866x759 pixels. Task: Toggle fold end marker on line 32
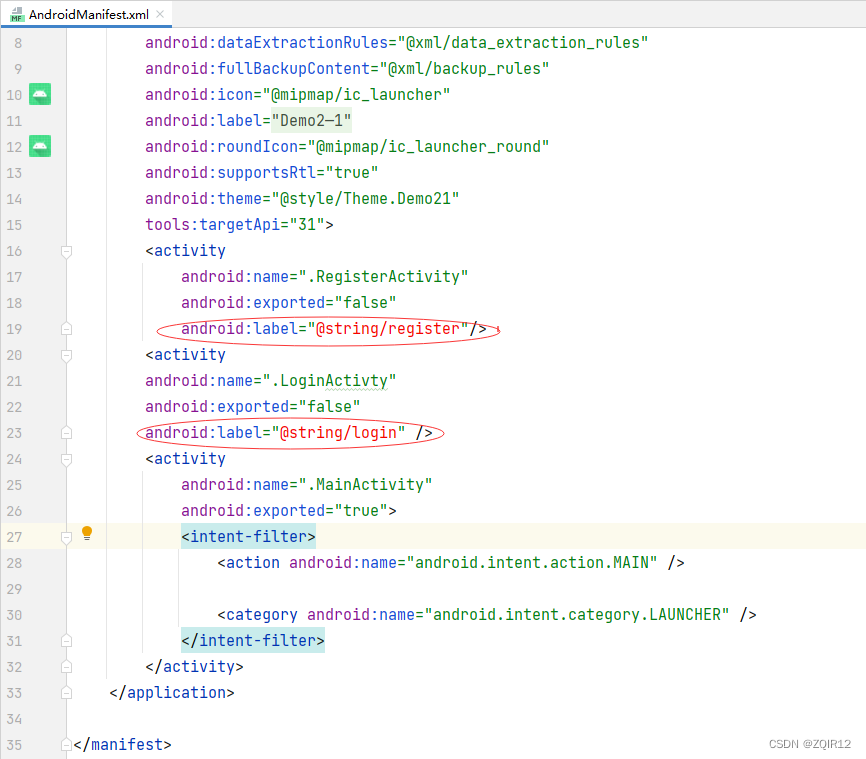66,667
